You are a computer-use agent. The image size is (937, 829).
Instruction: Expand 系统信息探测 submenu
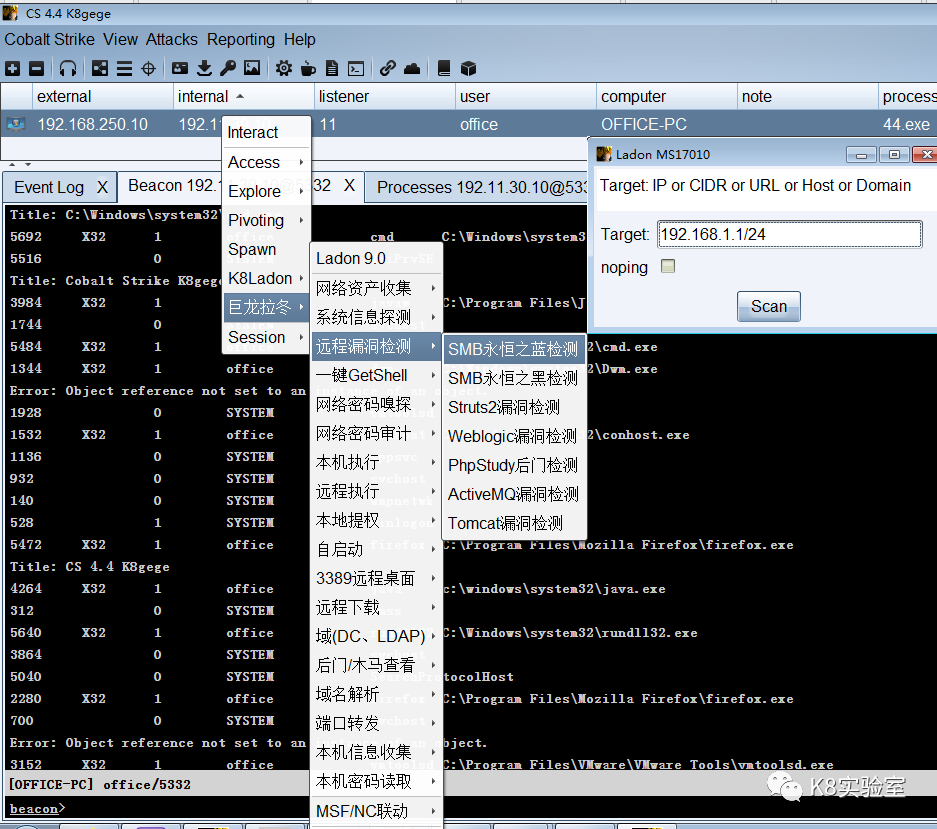click(x=376, y=317)
